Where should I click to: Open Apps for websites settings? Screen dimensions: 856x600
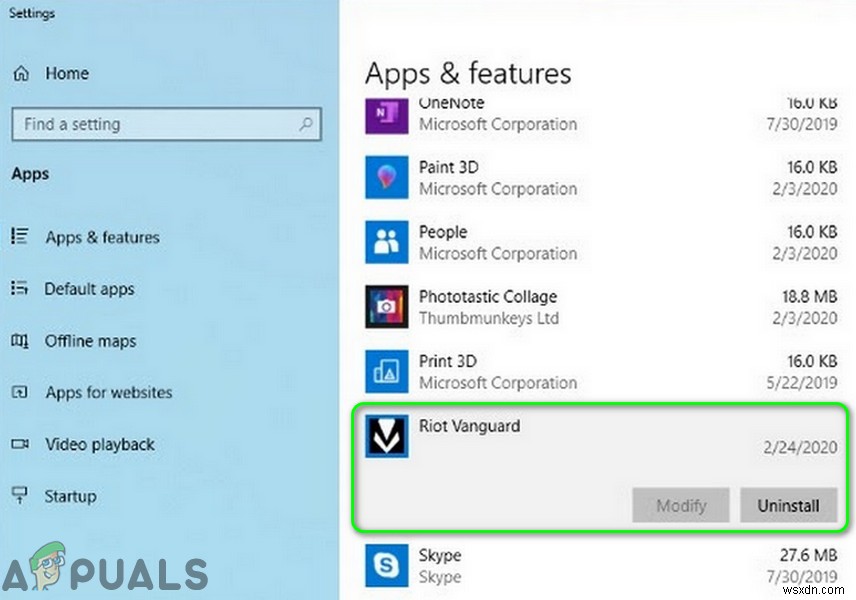pyautogui.click(x=108, y=393)
